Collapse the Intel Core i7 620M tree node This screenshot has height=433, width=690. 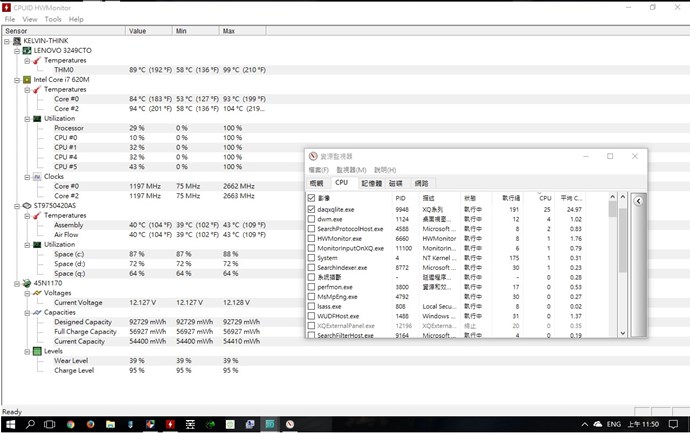click(x=17, y=79)
